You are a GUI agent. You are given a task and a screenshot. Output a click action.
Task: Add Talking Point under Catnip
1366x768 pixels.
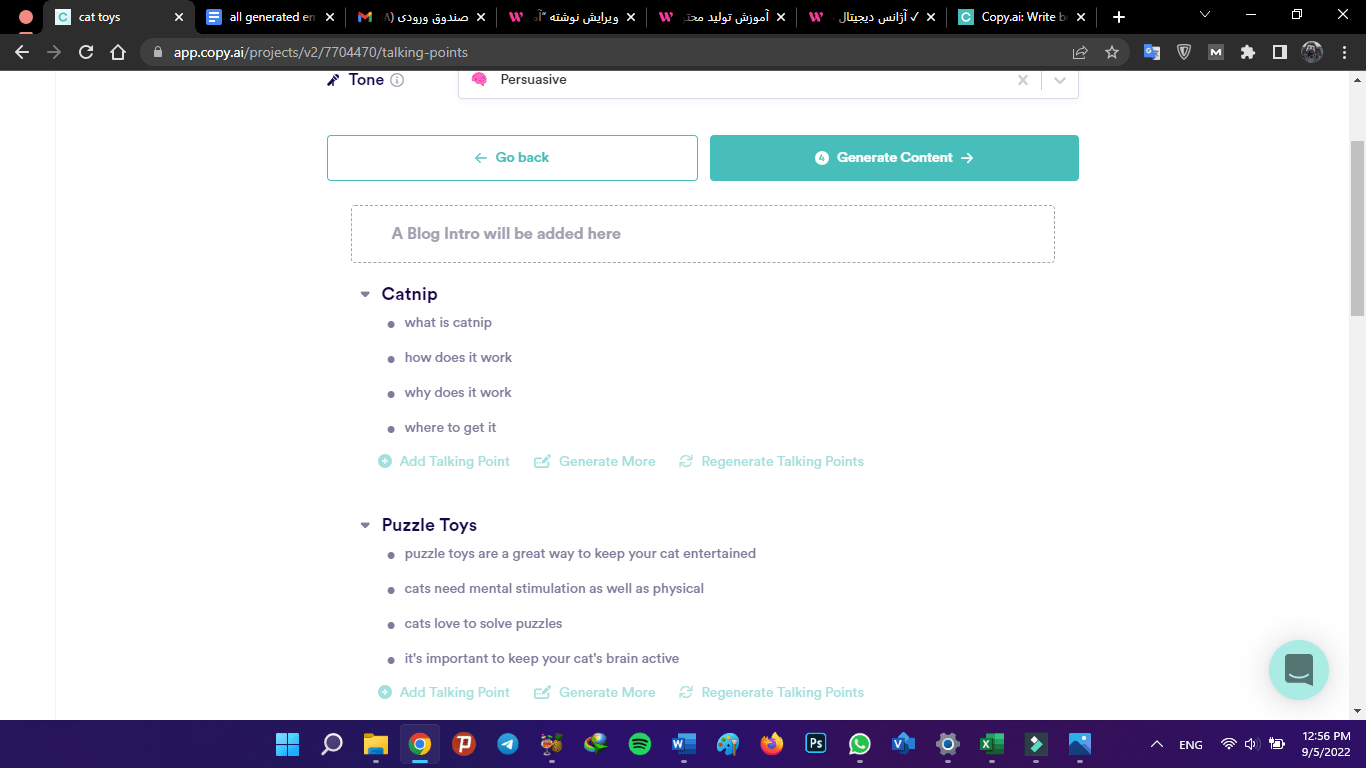(444, 461)
